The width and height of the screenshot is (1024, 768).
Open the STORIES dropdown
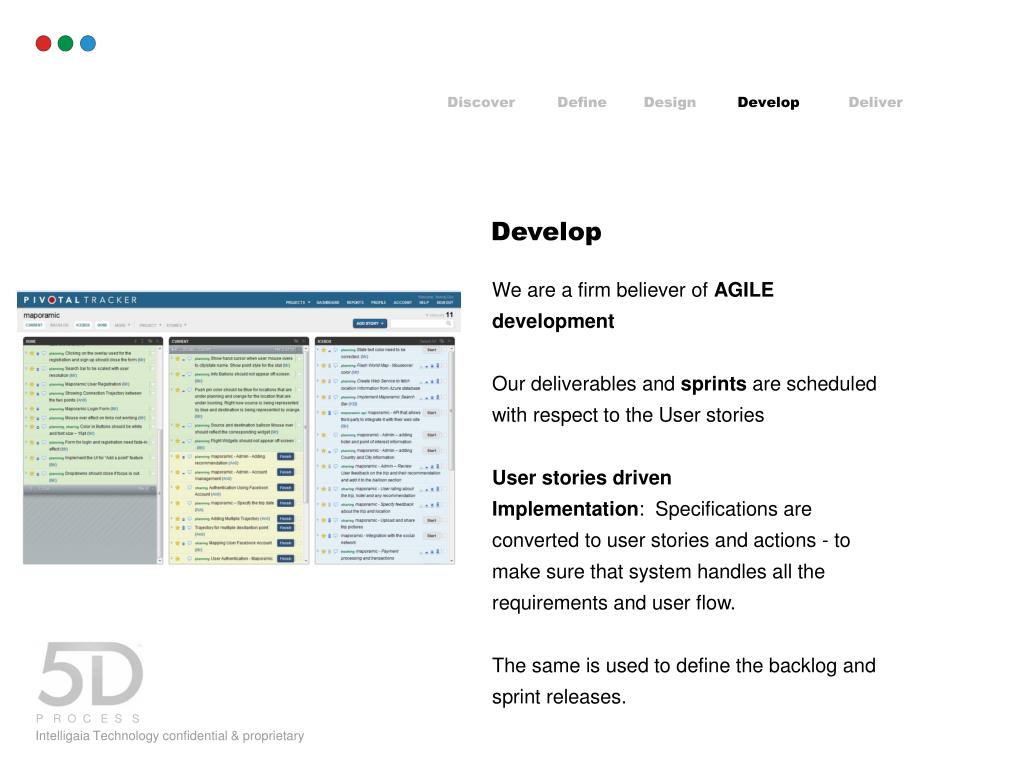[x=176, y=325]
